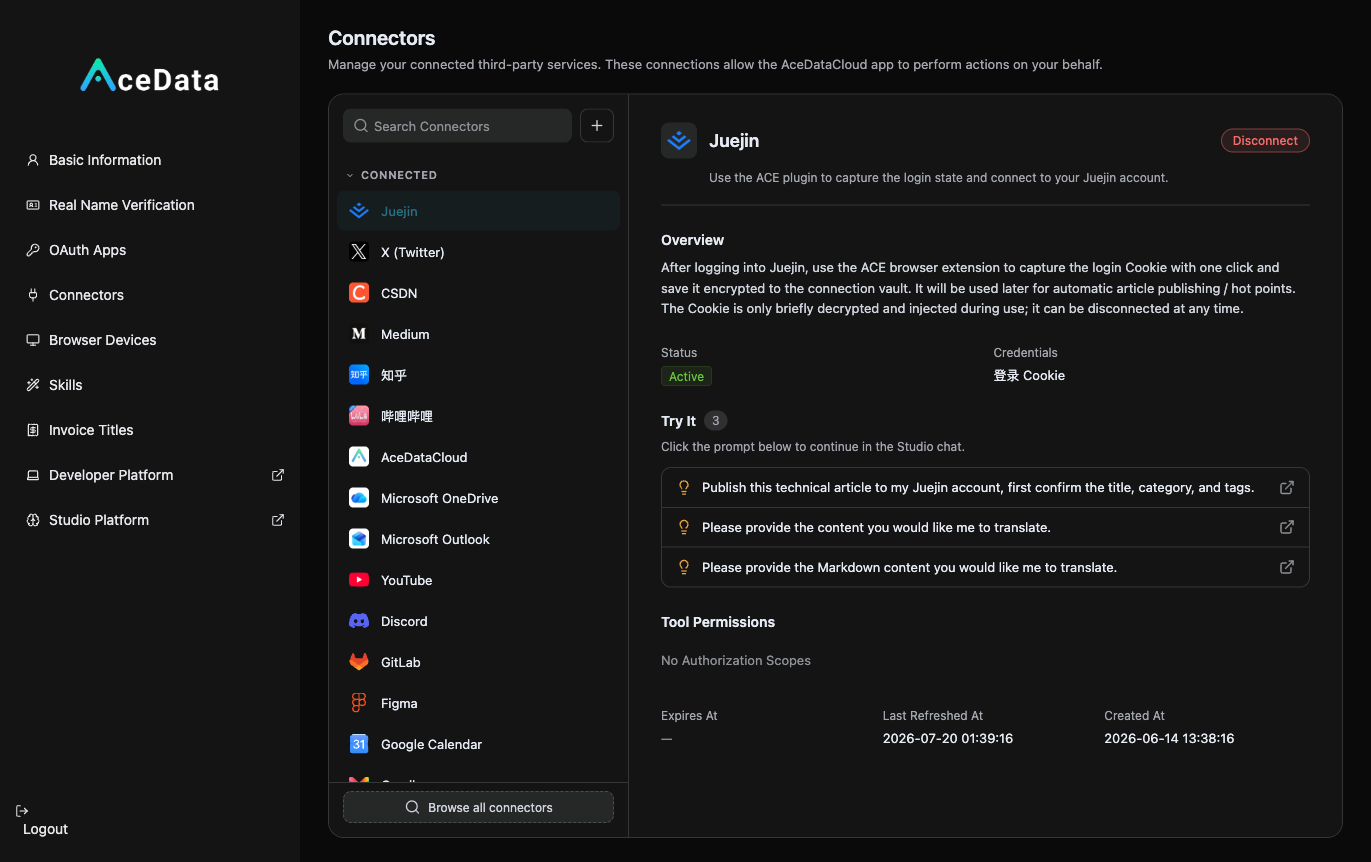
Task: Click Last Refreshed date 2026-07-20 01:39:16
Action: click(948, 739)
